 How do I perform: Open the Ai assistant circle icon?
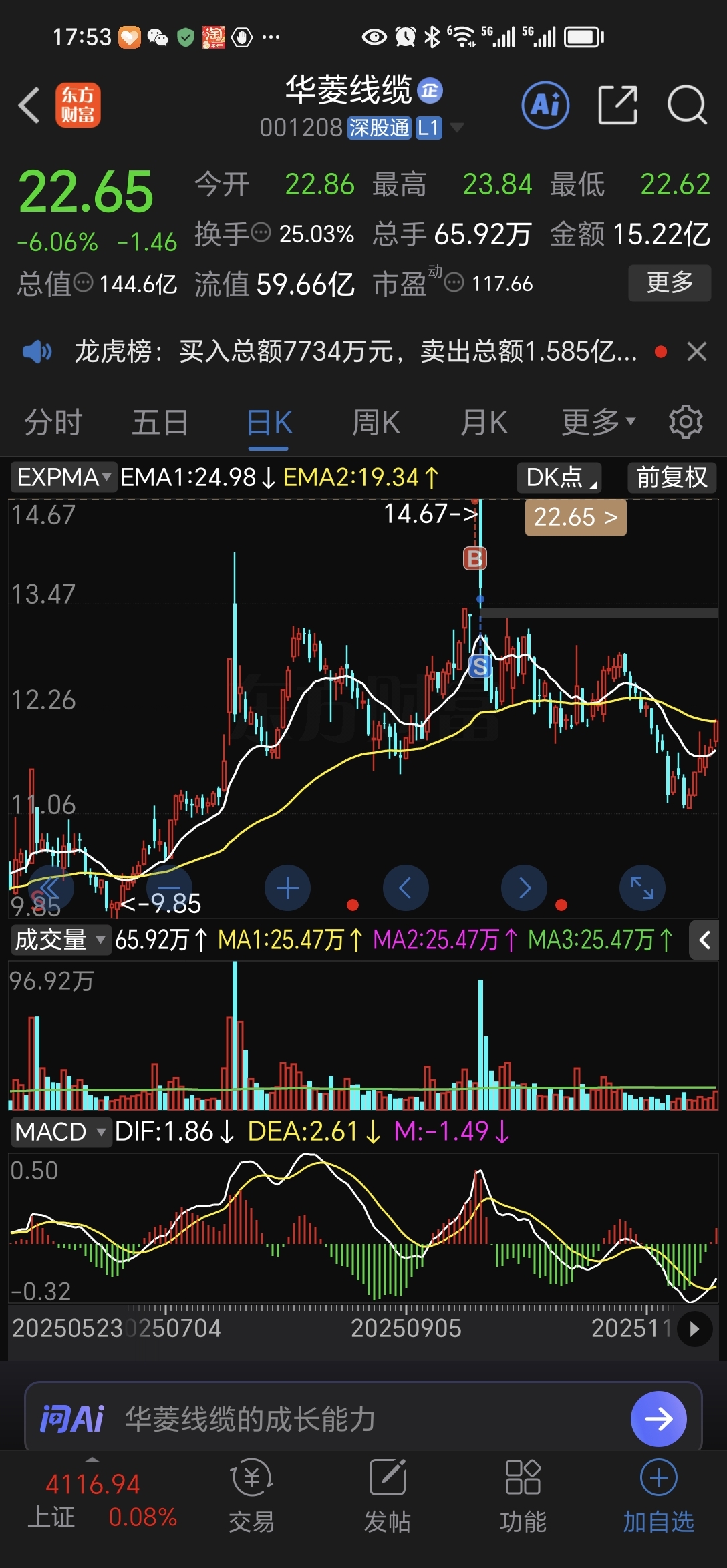click(545, 105)
